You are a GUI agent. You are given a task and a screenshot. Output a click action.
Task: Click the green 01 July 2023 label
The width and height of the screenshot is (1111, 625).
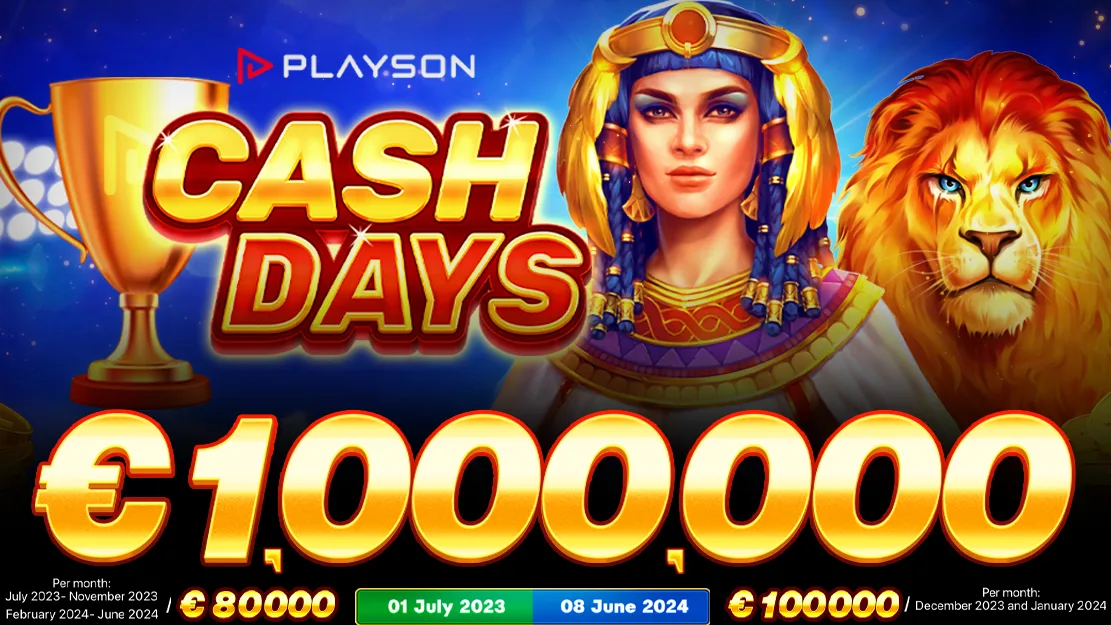(x=446, y=607)
